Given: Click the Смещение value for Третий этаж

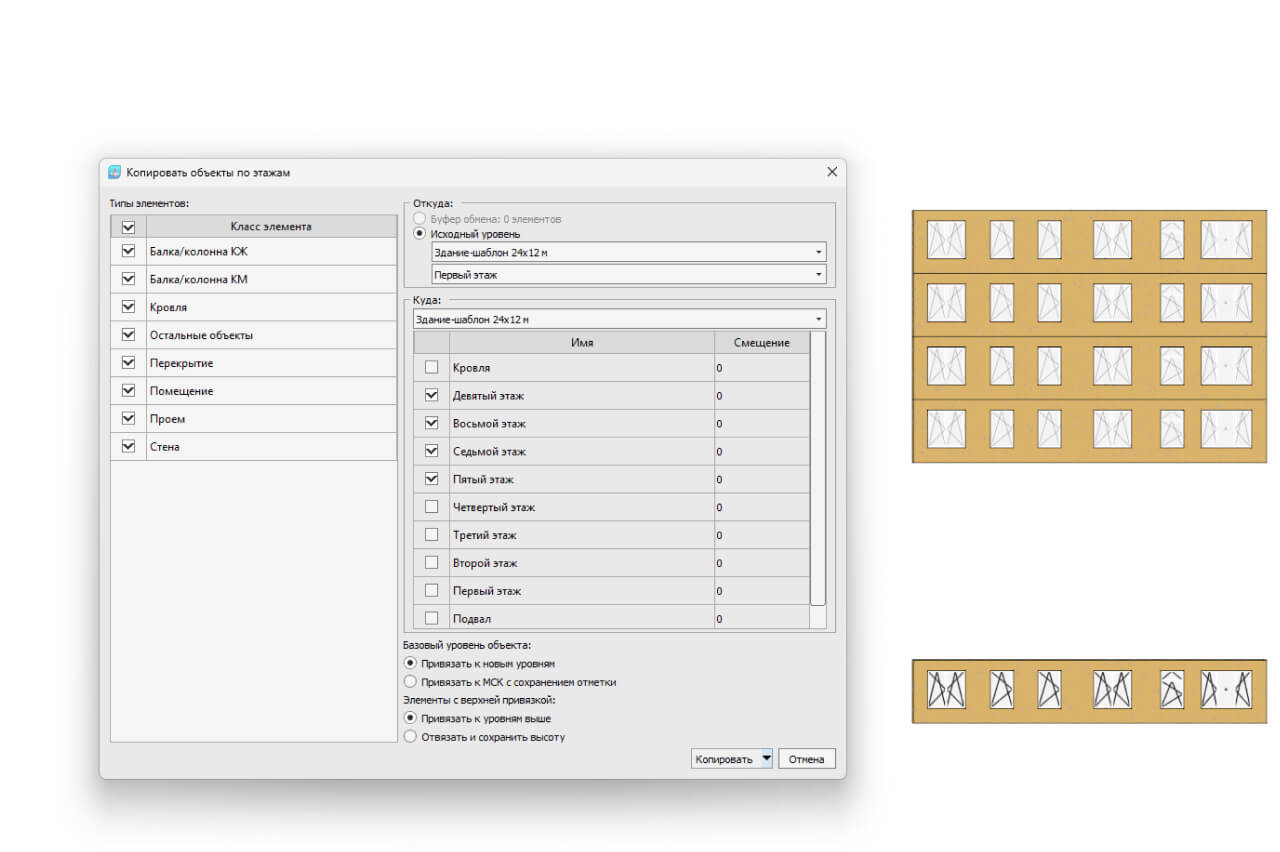Looking at the screenshot, I should [x=762, y=535].
